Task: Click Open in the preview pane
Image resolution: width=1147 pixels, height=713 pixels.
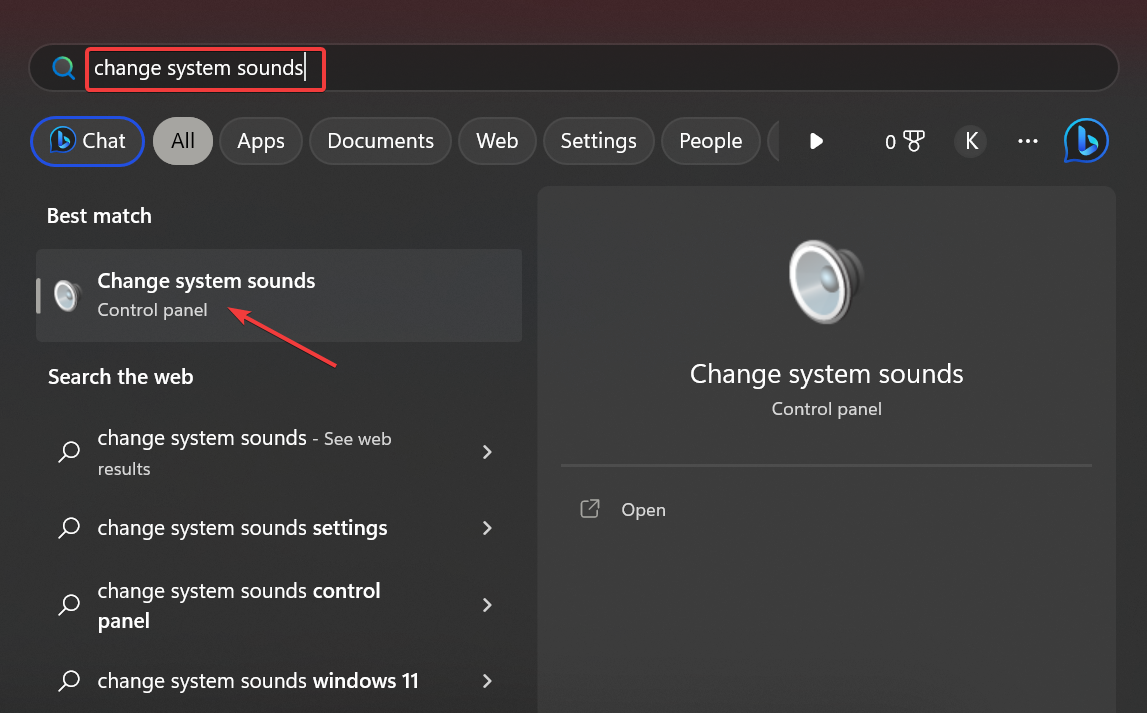Action: click(x=643, y=510)
